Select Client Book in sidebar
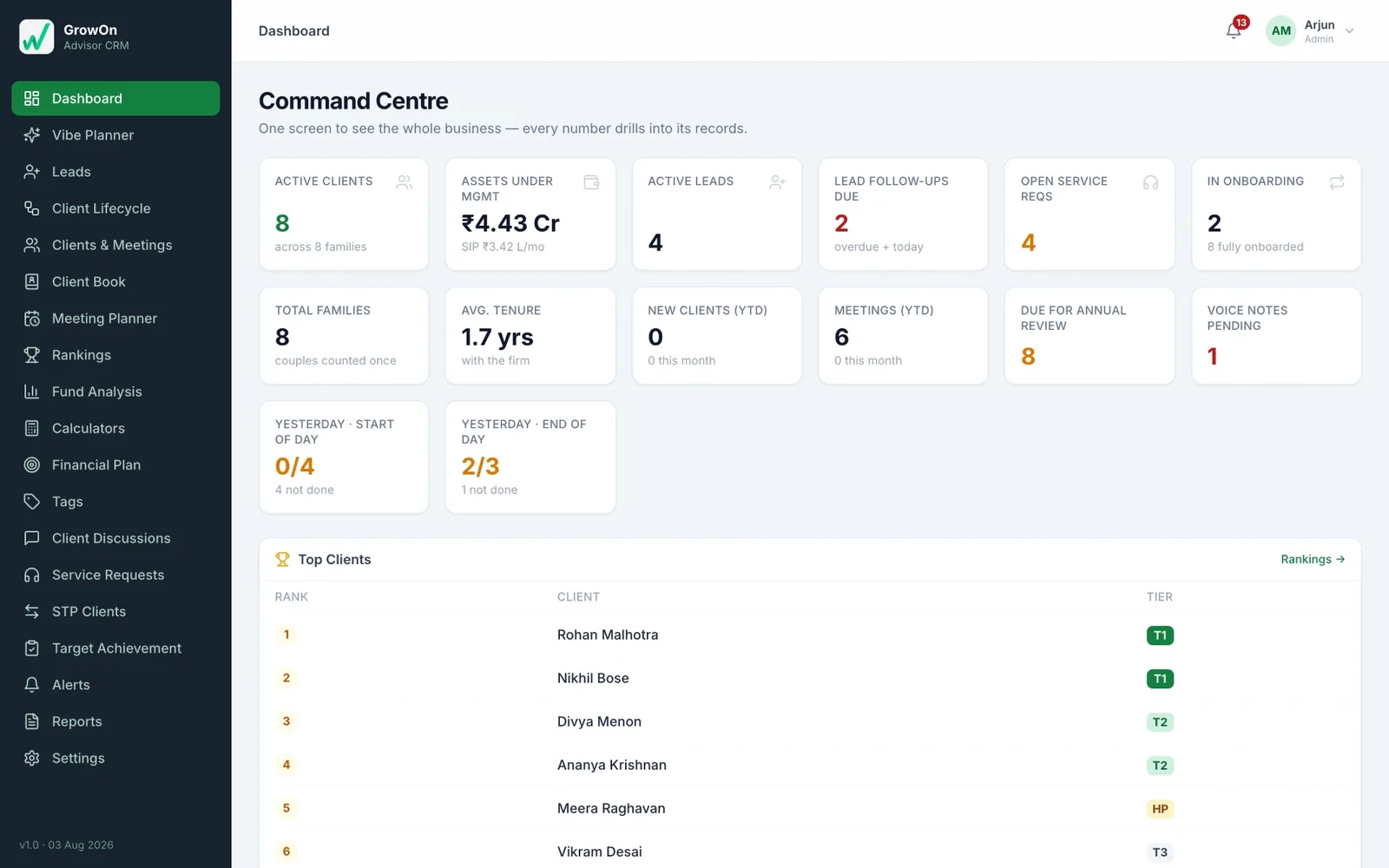The image size is (1389, 868). tap(115, 281)
